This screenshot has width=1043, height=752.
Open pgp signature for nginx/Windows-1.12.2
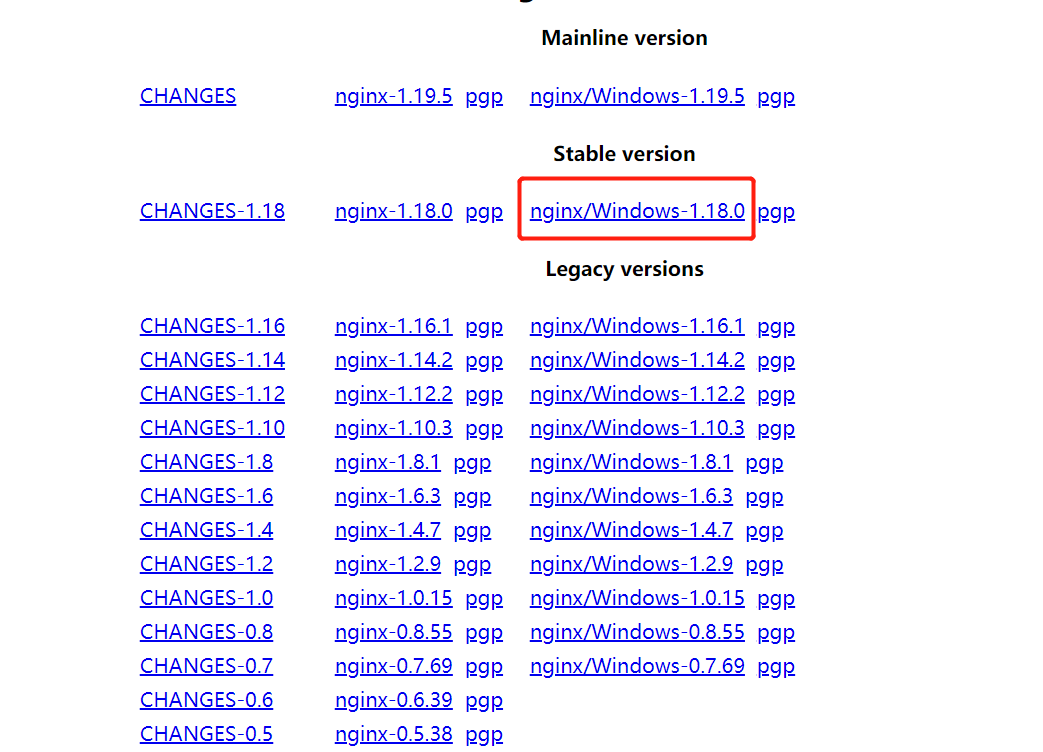point(776,395)
